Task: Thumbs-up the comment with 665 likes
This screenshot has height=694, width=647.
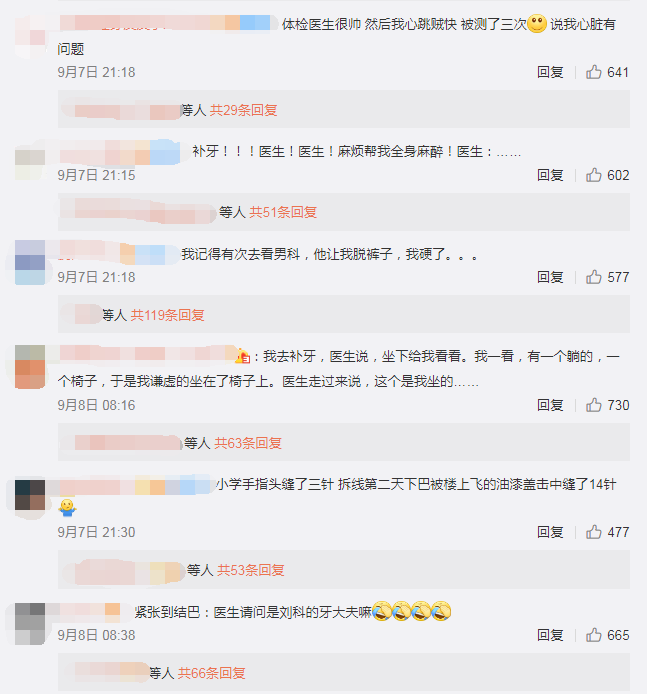Action: point(593,635)
